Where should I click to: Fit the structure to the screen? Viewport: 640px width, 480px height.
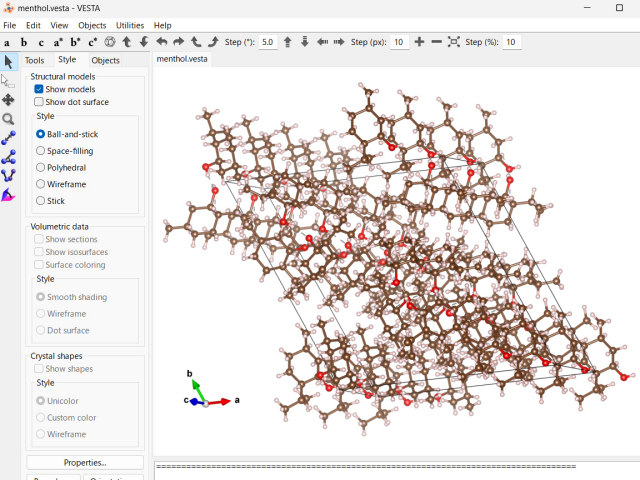(x=454, y=42)
